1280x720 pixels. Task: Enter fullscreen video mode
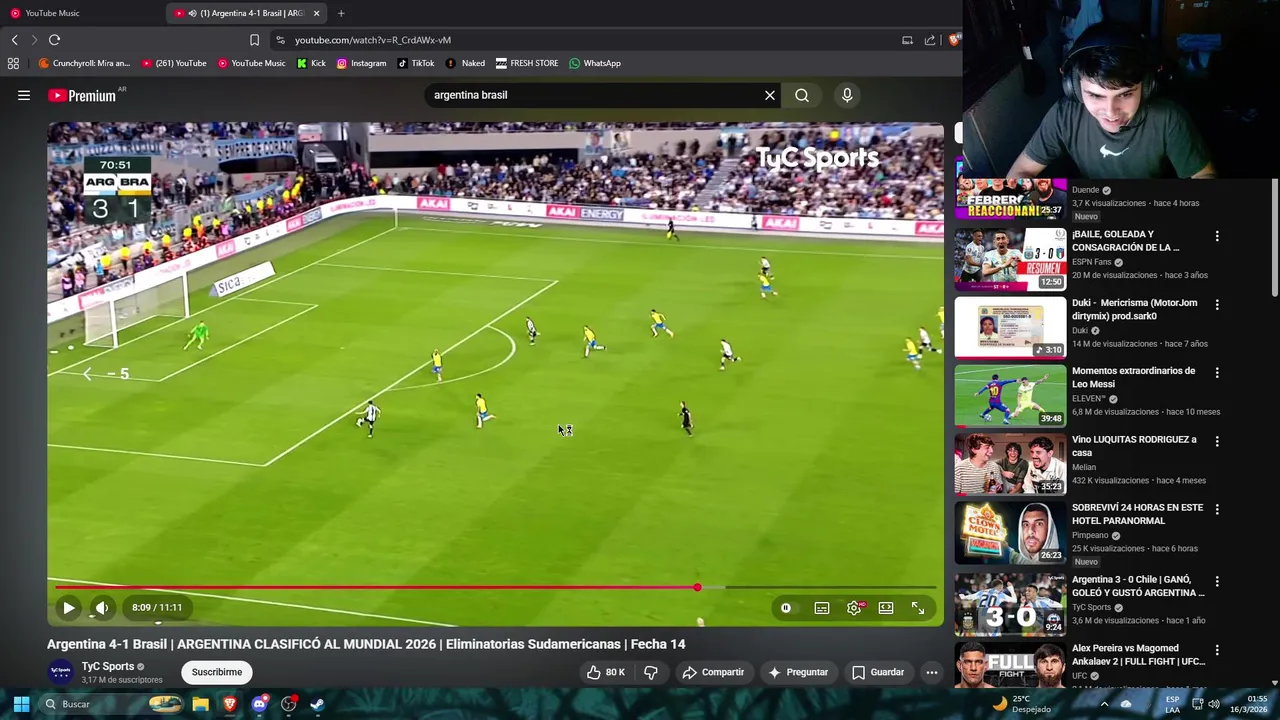917,607
